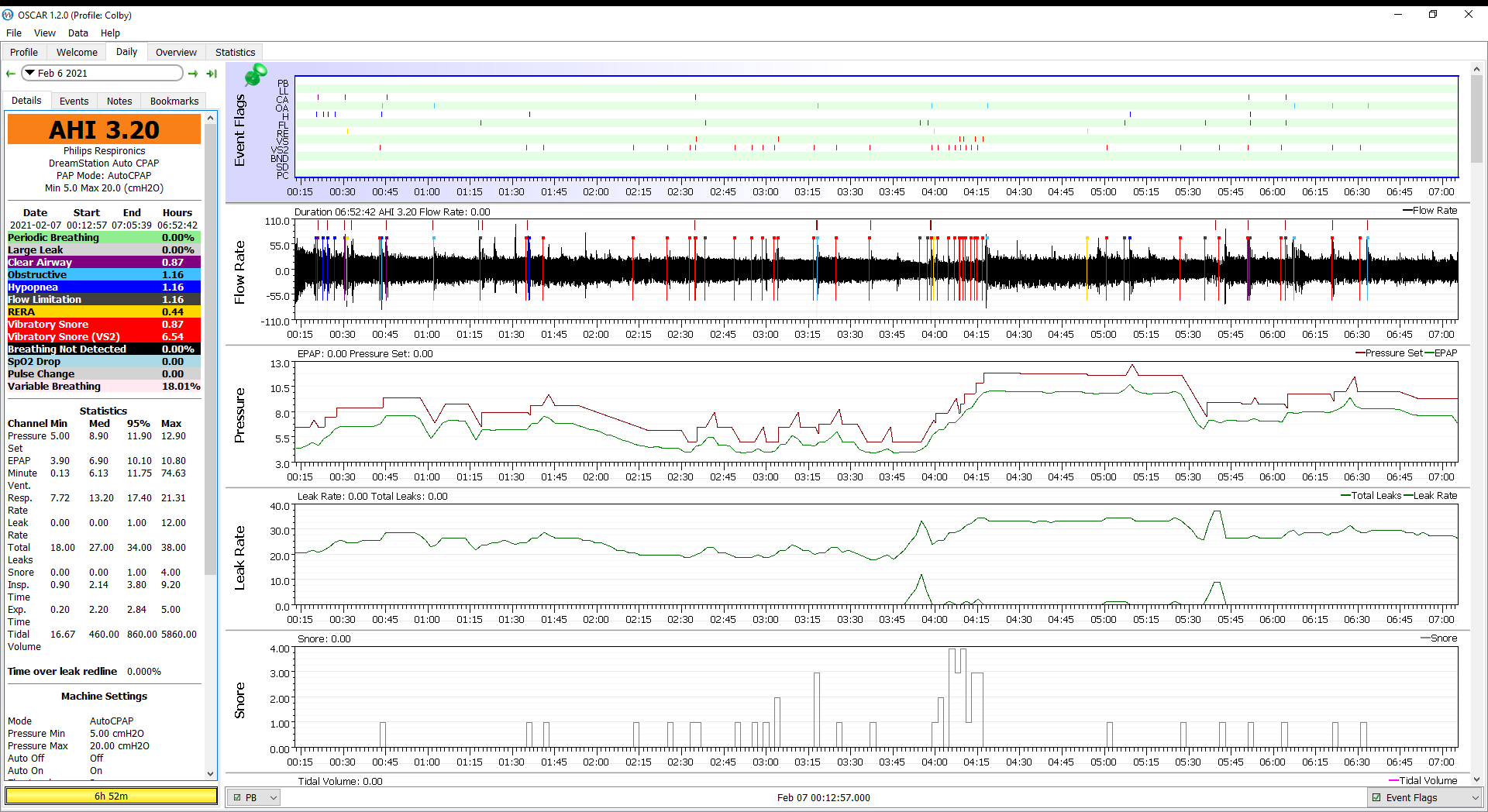Open the Help menu
1488x812 pixels.
110,33
